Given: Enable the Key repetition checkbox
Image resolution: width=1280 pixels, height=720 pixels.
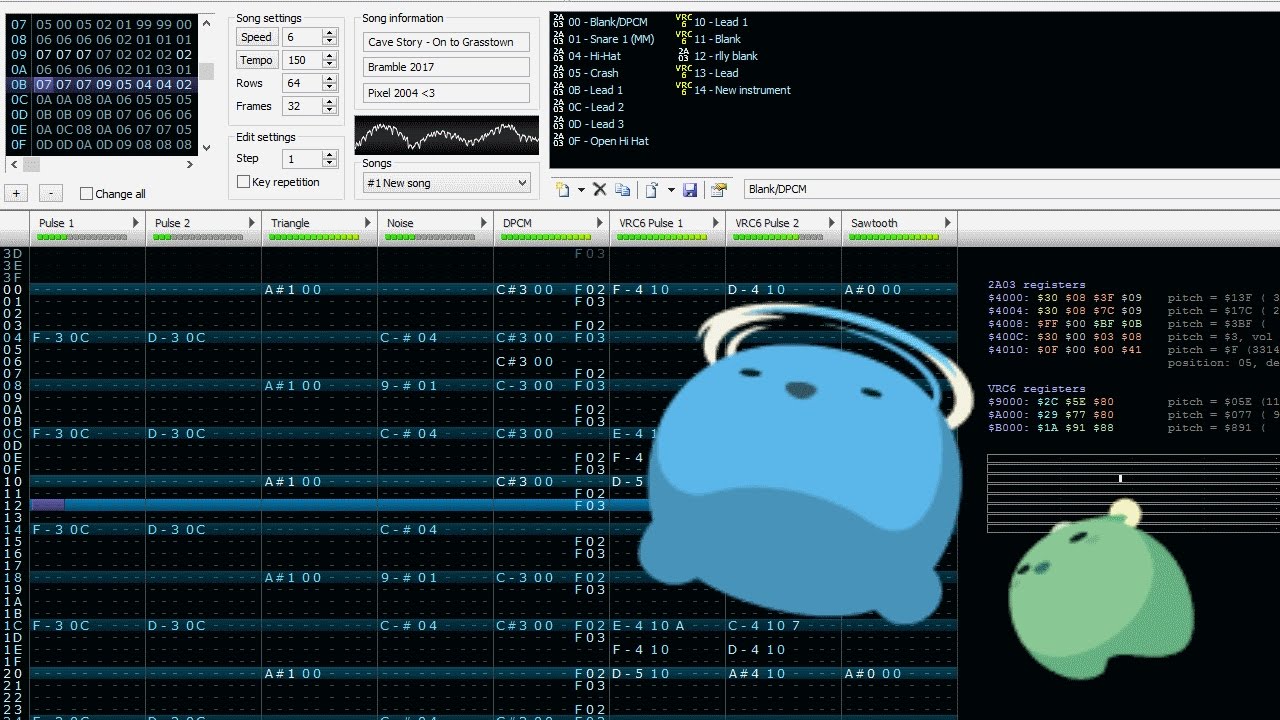Looking at the screenshot, I should pos(243,182).
